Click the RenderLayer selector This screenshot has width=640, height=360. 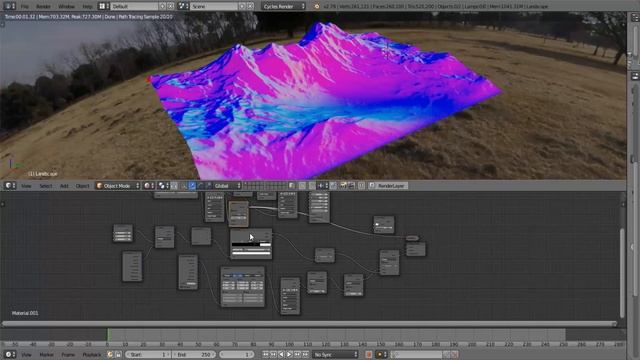pos(388,186)
